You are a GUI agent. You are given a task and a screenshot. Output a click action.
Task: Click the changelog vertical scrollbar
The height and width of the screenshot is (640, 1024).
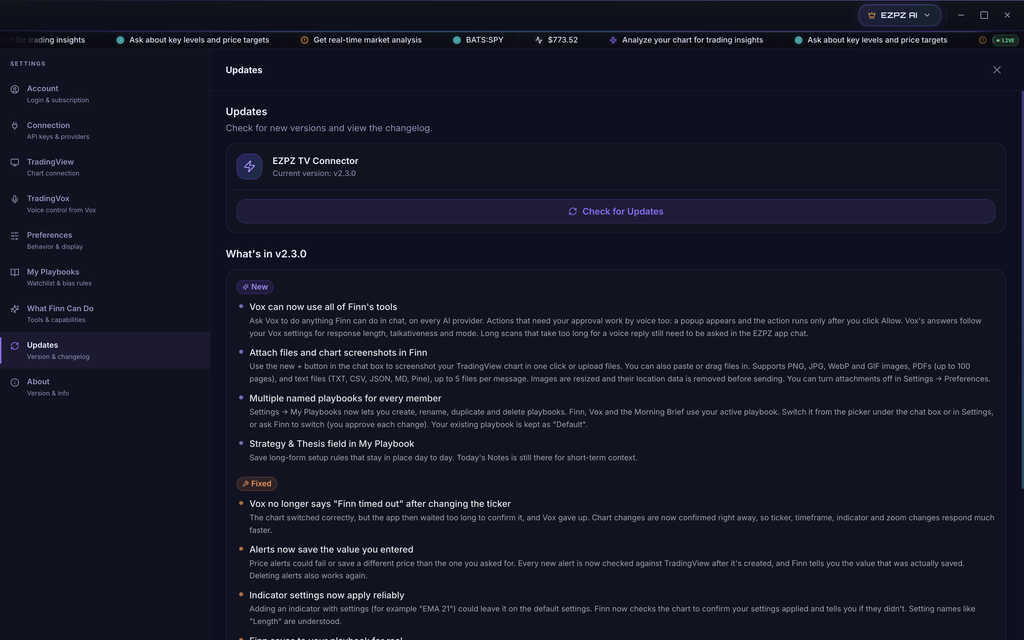point(1022,290)
